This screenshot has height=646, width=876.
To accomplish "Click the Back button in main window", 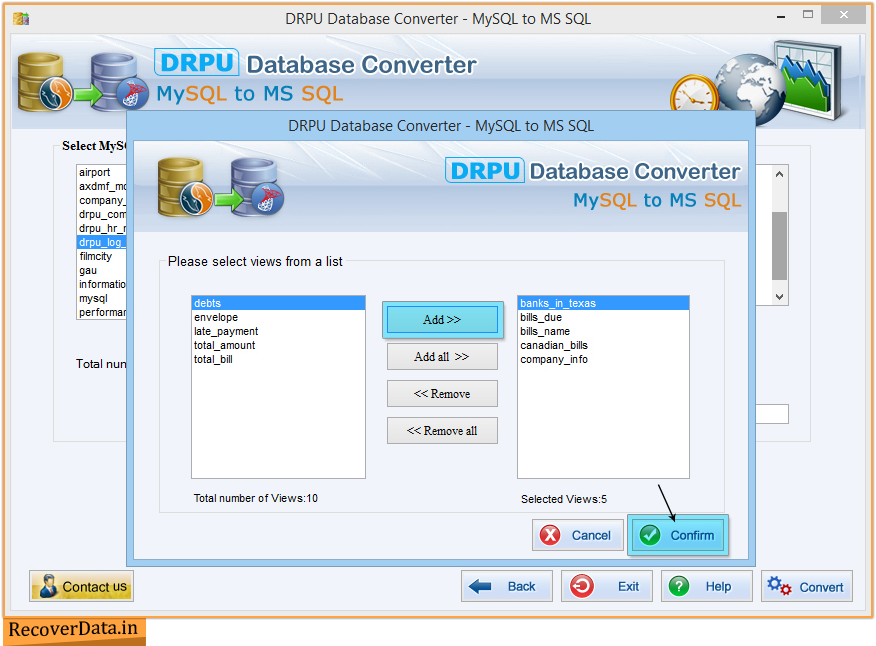I will [x=507, y=586].
